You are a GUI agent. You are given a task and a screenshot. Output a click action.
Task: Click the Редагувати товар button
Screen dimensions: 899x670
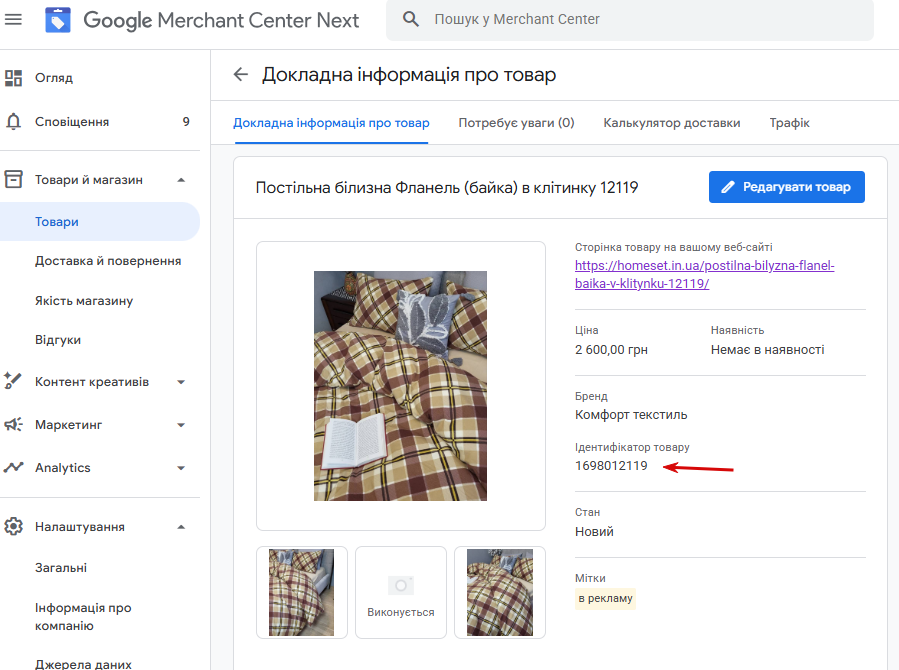[x=786, y=187]
